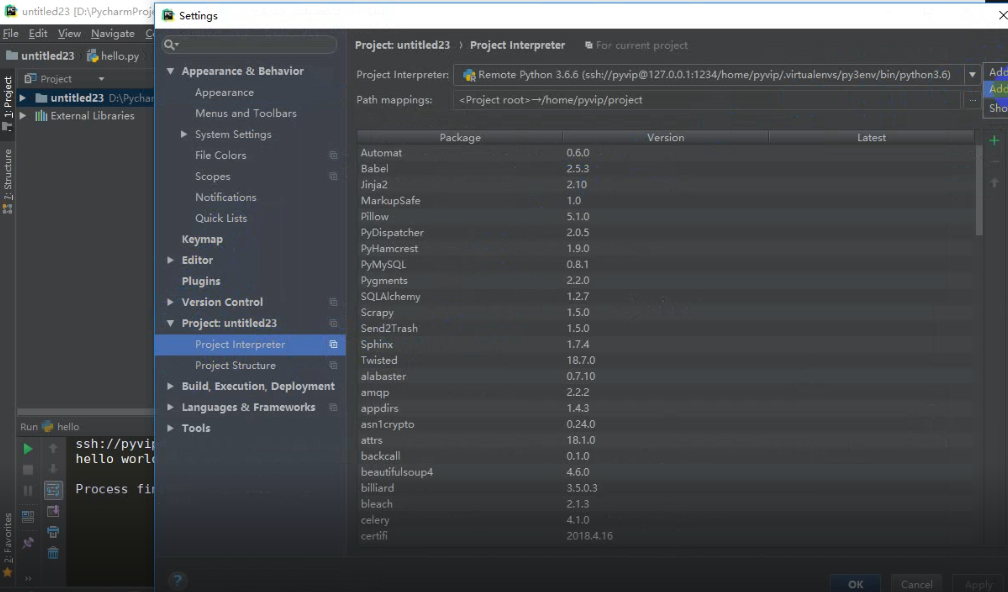Click the untitled23 breadcrumb in navigation bar

(x=40, y=56)
